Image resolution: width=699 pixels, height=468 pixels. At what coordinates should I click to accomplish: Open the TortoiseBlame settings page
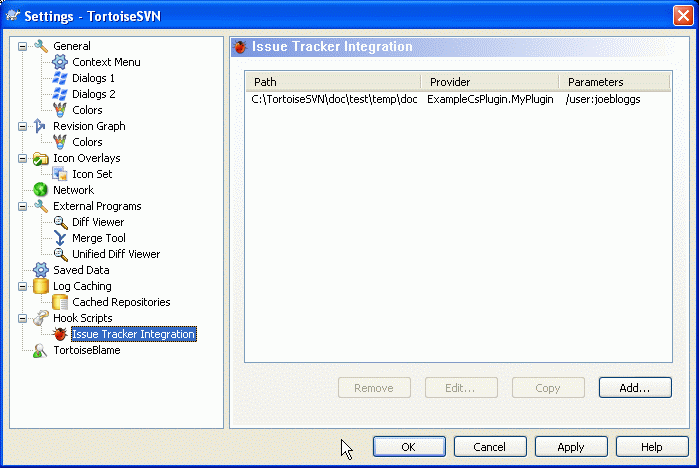click(87, 350)
